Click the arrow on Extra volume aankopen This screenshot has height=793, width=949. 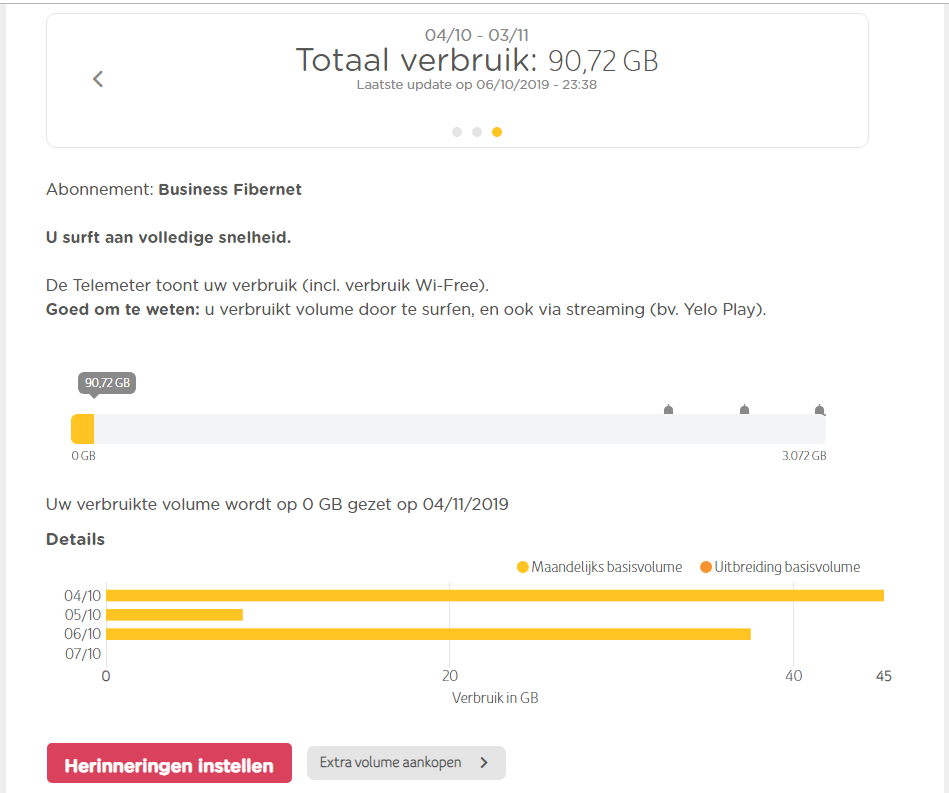coord(484,763)
